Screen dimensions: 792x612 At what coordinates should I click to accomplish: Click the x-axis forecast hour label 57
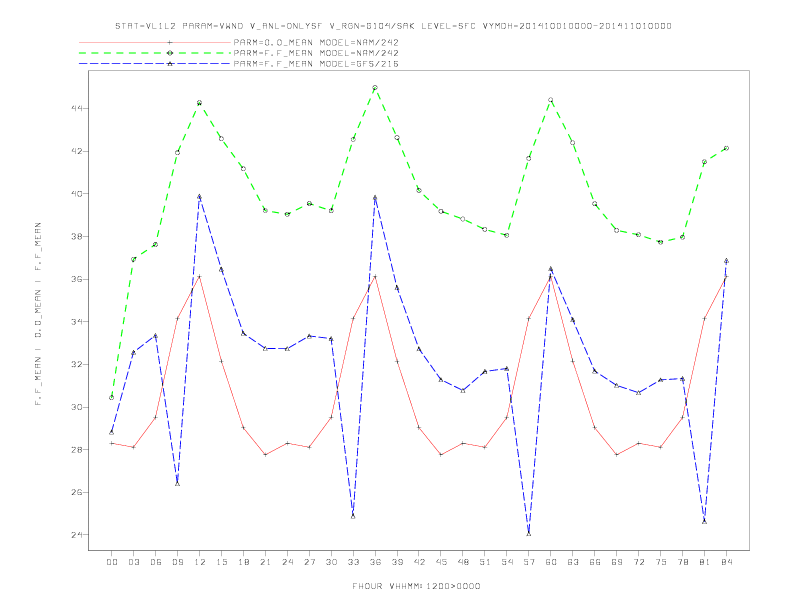point(529,562)
